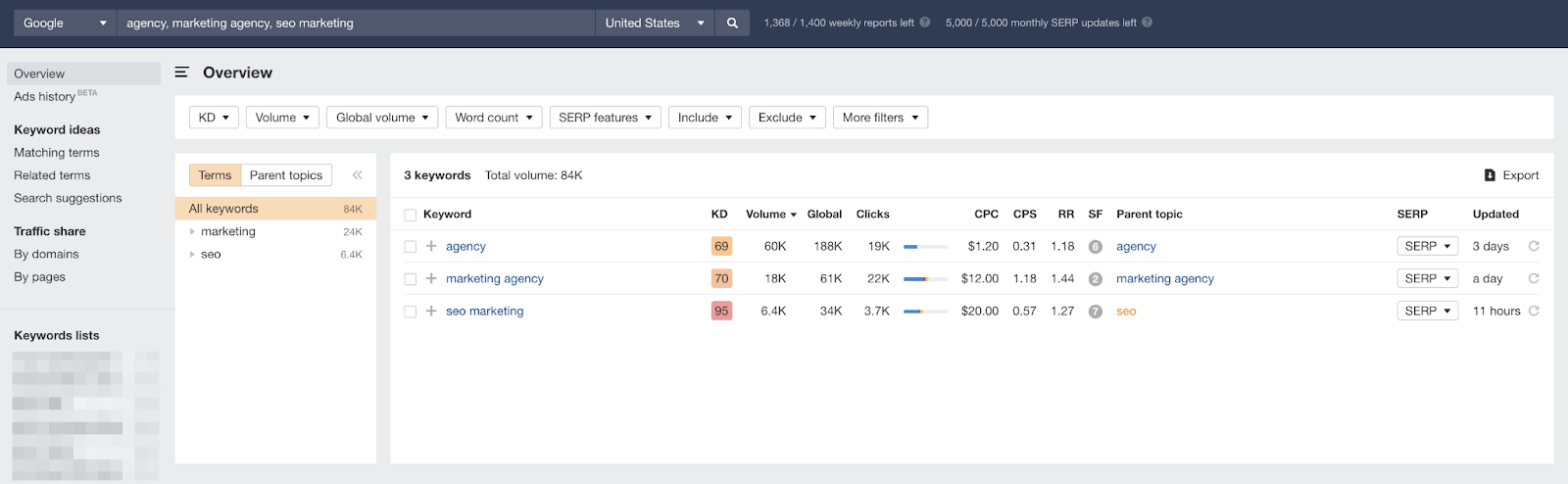Refresh the agency row update icon
Screen dimensions: 1568x484
1534,246
